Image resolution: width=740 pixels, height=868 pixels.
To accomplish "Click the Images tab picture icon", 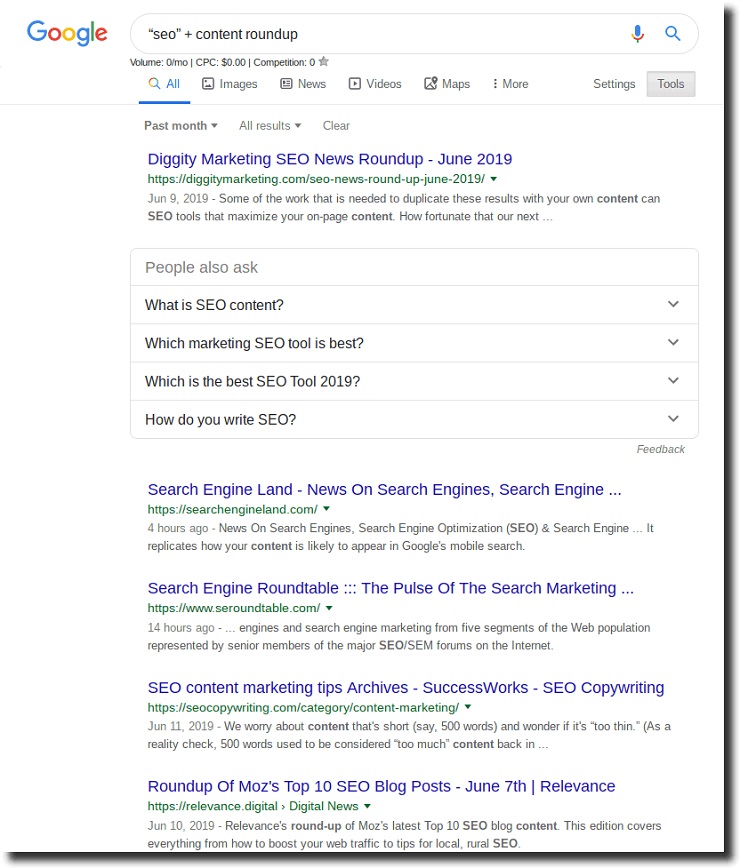I will pyautogui.click(x=208, y=84).
